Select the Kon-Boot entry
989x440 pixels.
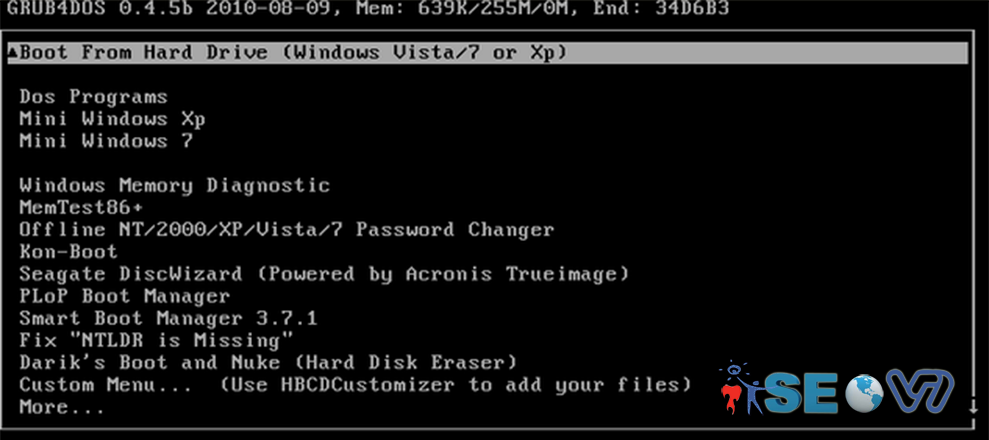pos(68,251)
